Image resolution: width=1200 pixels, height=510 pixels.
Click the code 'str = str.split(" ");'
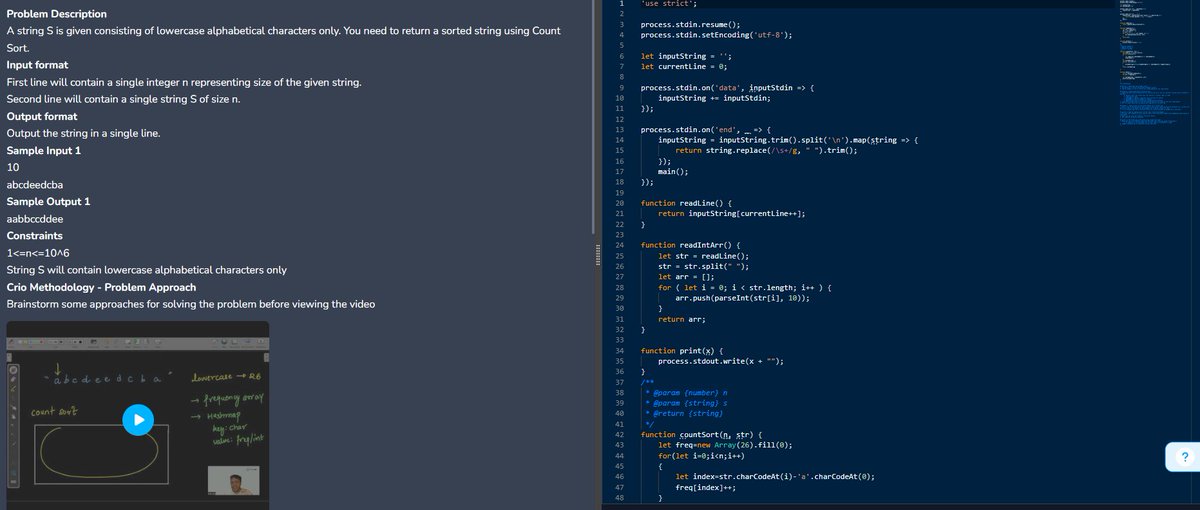(703, 266)
